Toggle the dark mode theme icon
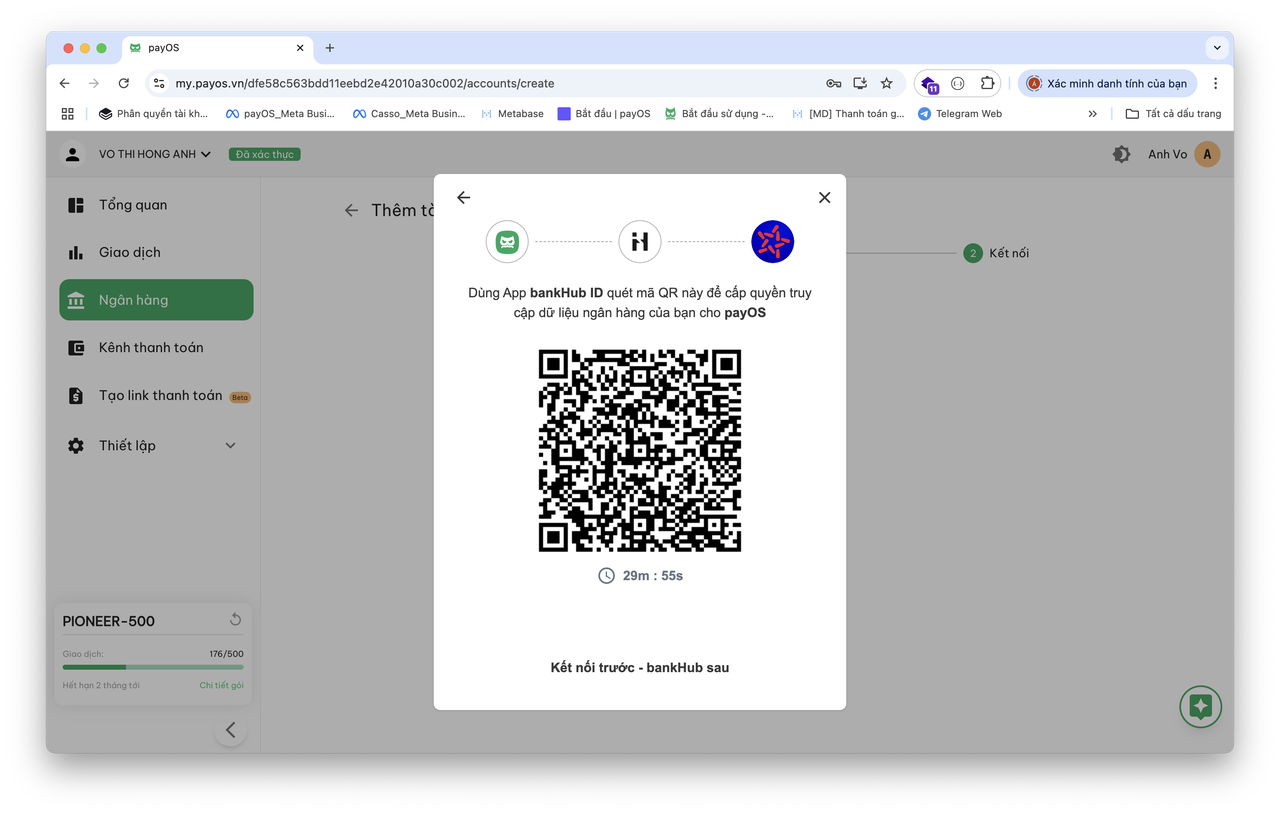 point(1121,154)
